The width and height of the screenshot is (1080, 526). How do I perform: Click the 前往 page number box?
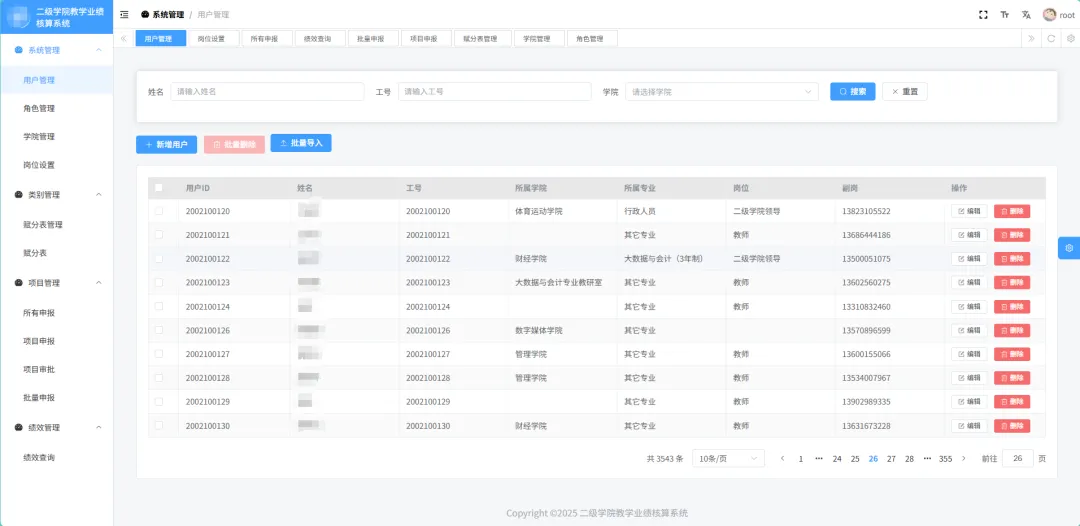tap(1018, 459)
